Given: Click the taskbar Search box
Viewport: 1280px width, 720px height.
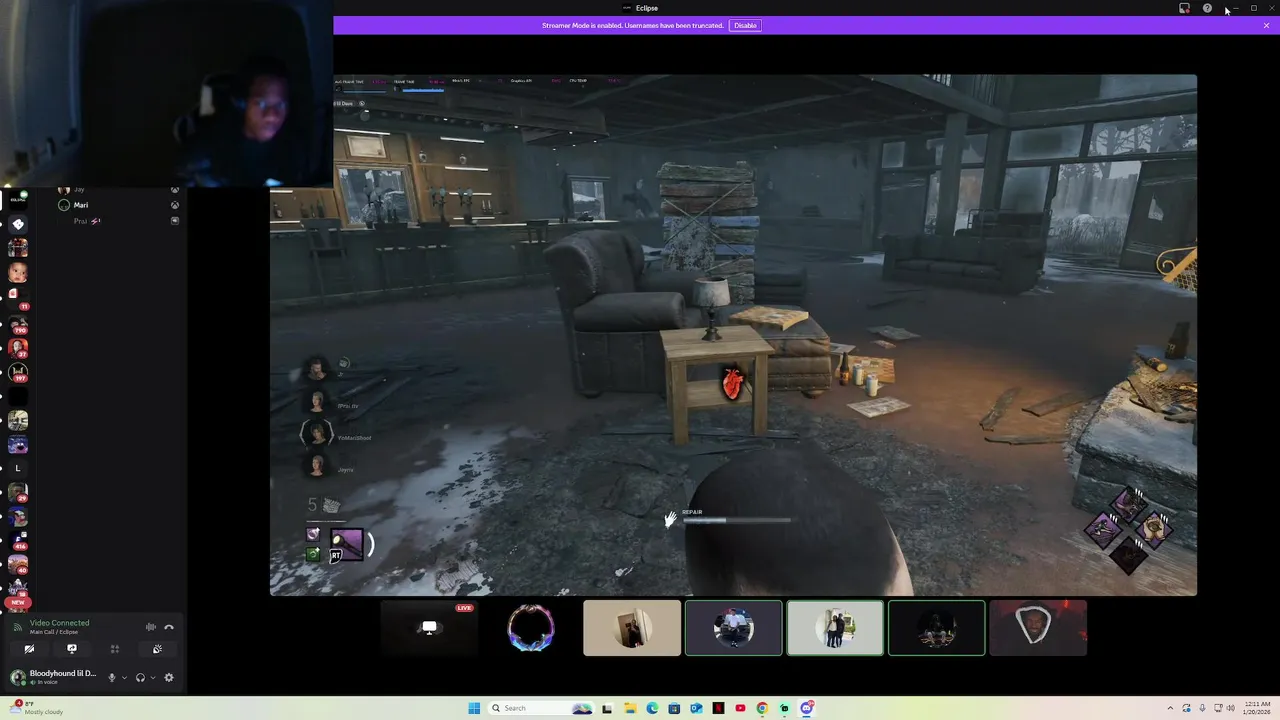Looking at the screenshot, I should click(x=540, y=708).
